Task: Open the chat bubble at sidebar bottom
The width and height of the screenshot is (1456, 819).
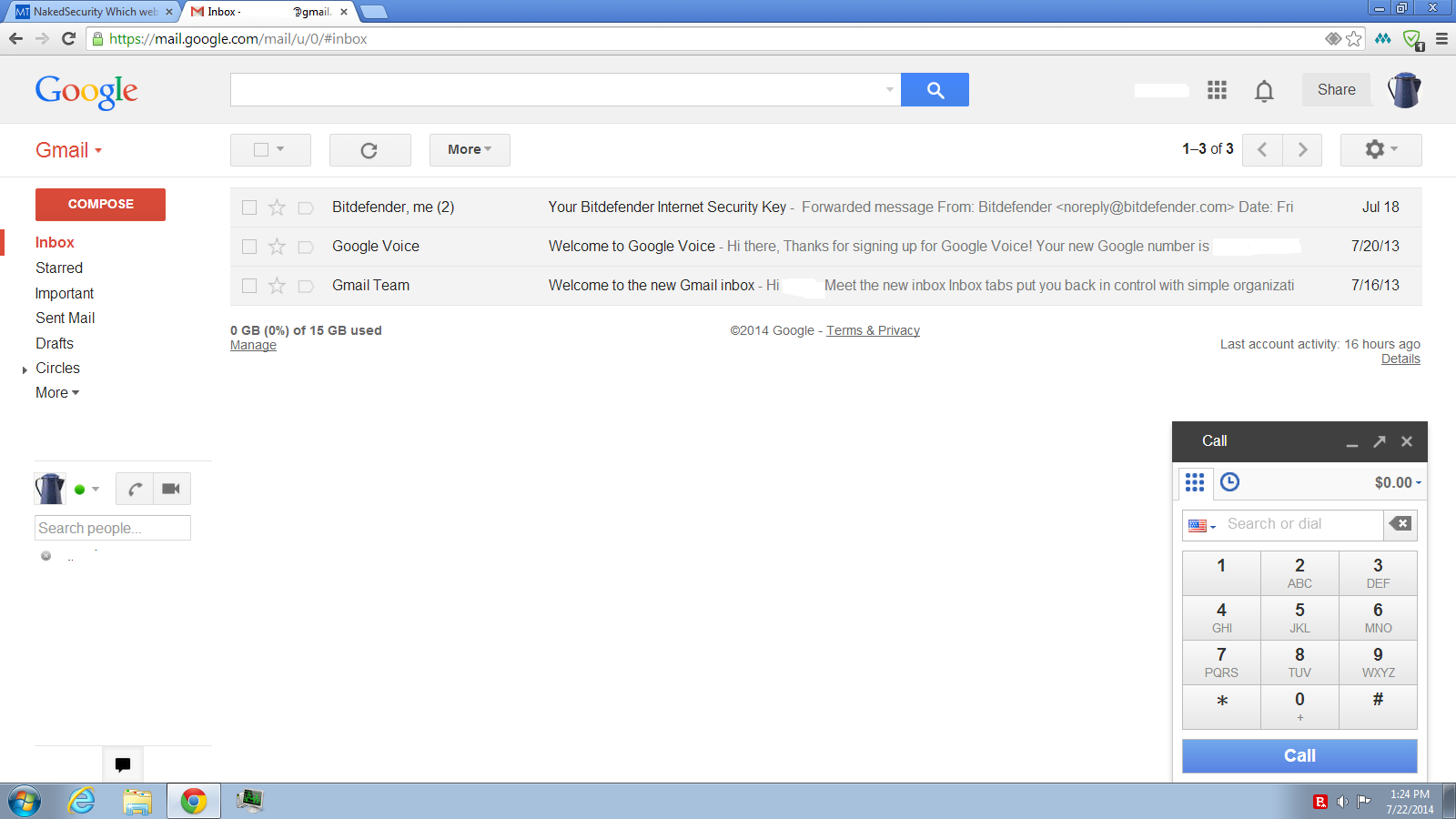Action: pos(123,764)
